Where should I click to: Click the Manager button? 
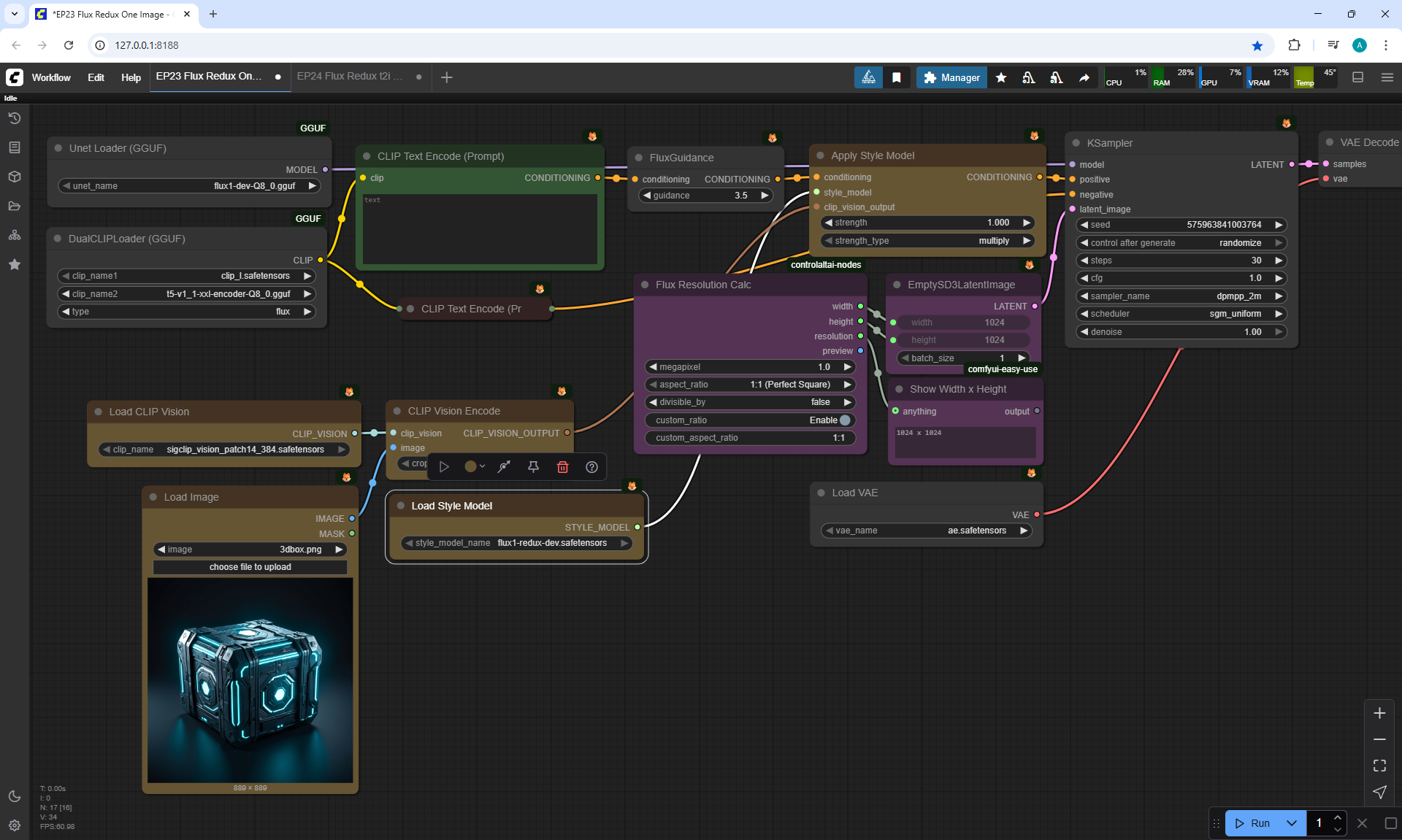click(951, 77)
